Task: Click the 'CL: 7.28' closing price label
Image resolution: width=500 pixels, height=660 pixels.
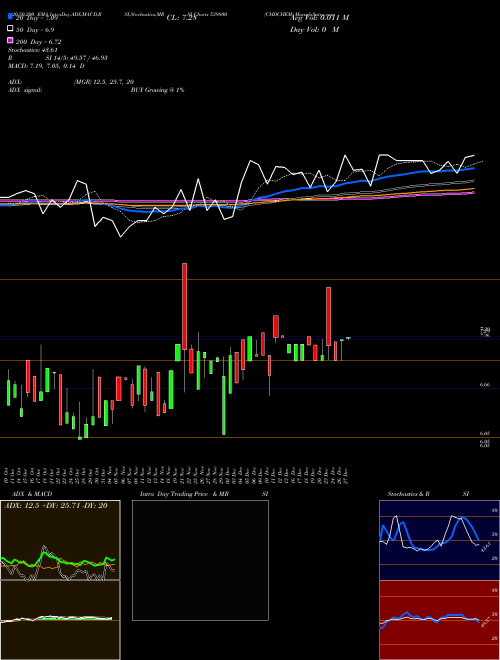Action: tap(182, 18)
